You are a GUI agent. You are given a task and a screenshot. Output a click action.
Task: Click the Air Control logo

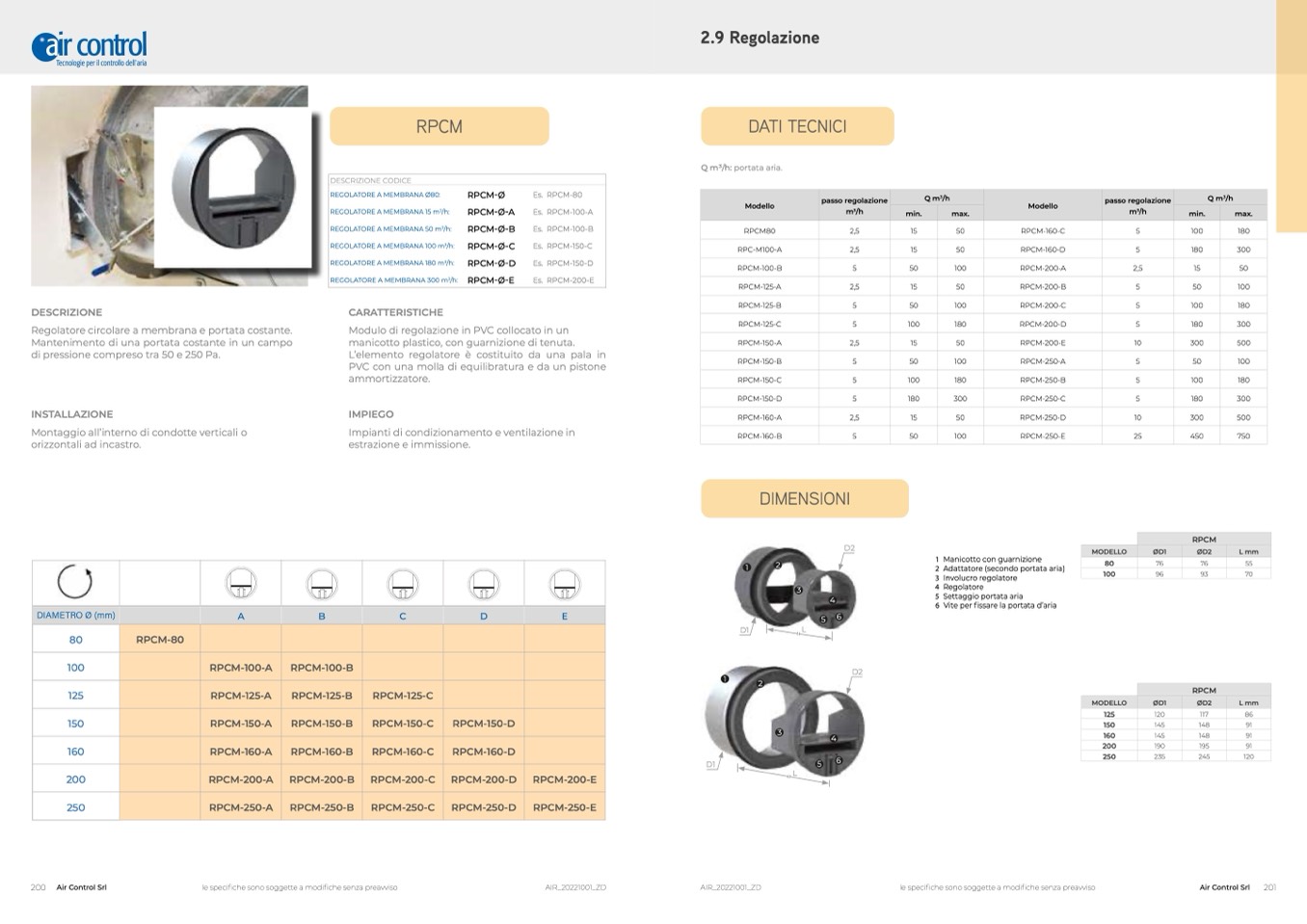(90, 47)
